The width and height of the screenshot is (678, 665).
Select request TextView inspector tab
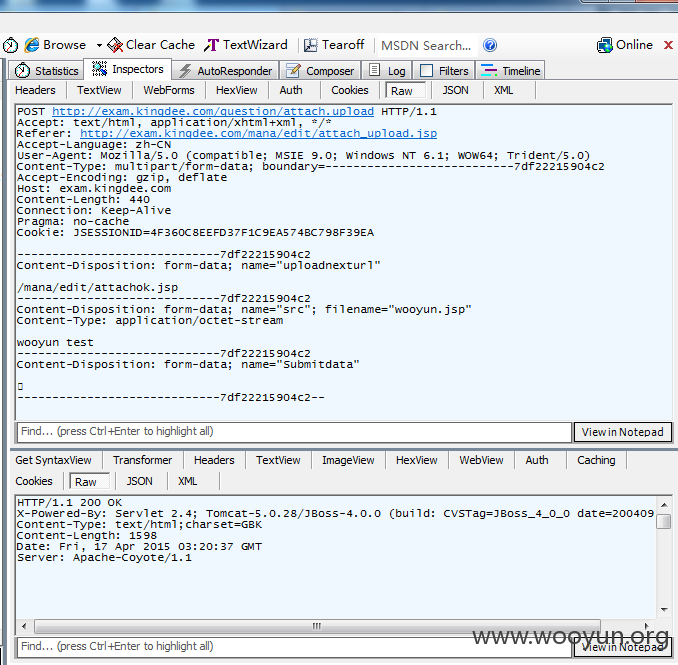click(x=99, y=90)
